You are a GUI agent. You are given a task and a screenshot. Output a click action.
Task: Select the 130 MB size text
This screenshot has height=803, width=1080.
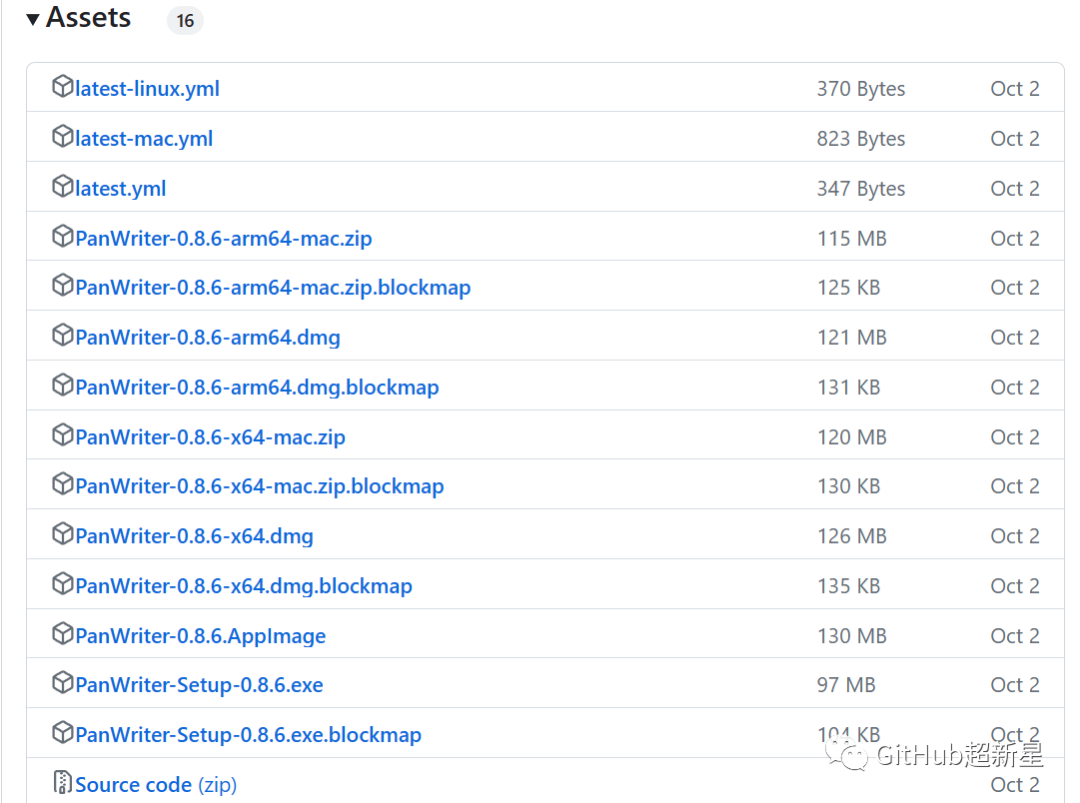click(x=852, y=636)
